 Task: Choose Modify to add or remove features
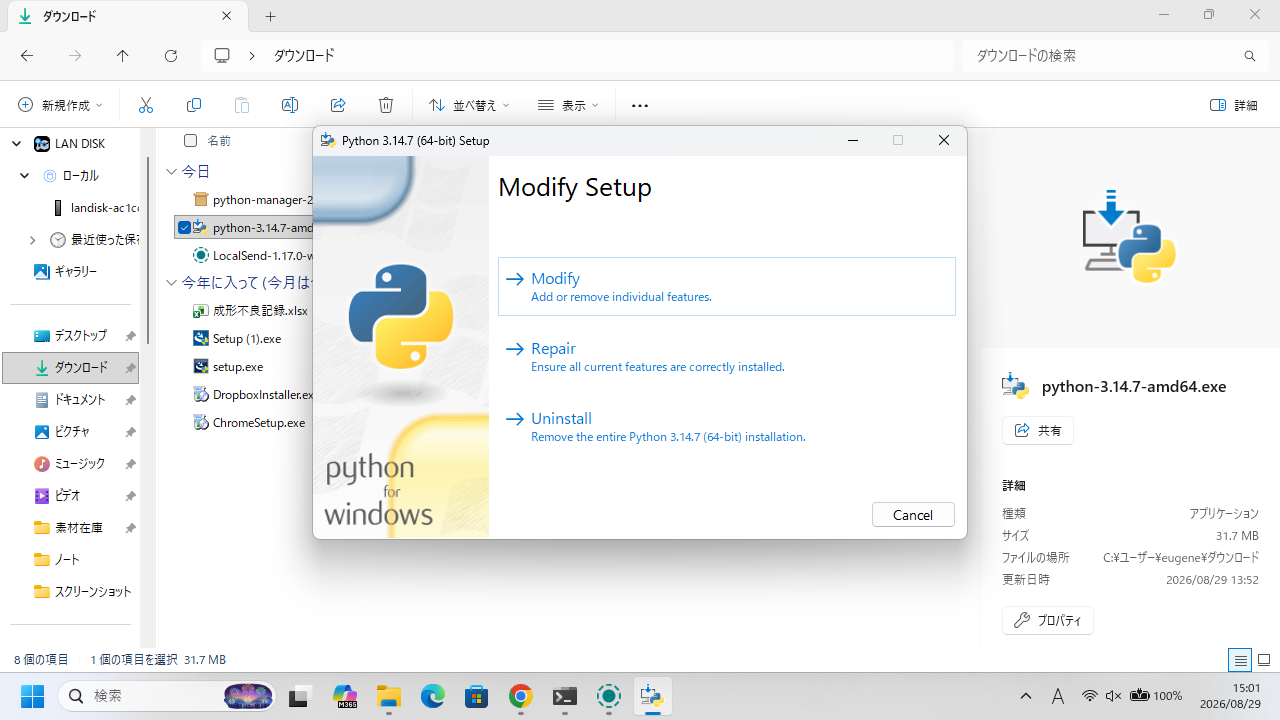[726, 286]
